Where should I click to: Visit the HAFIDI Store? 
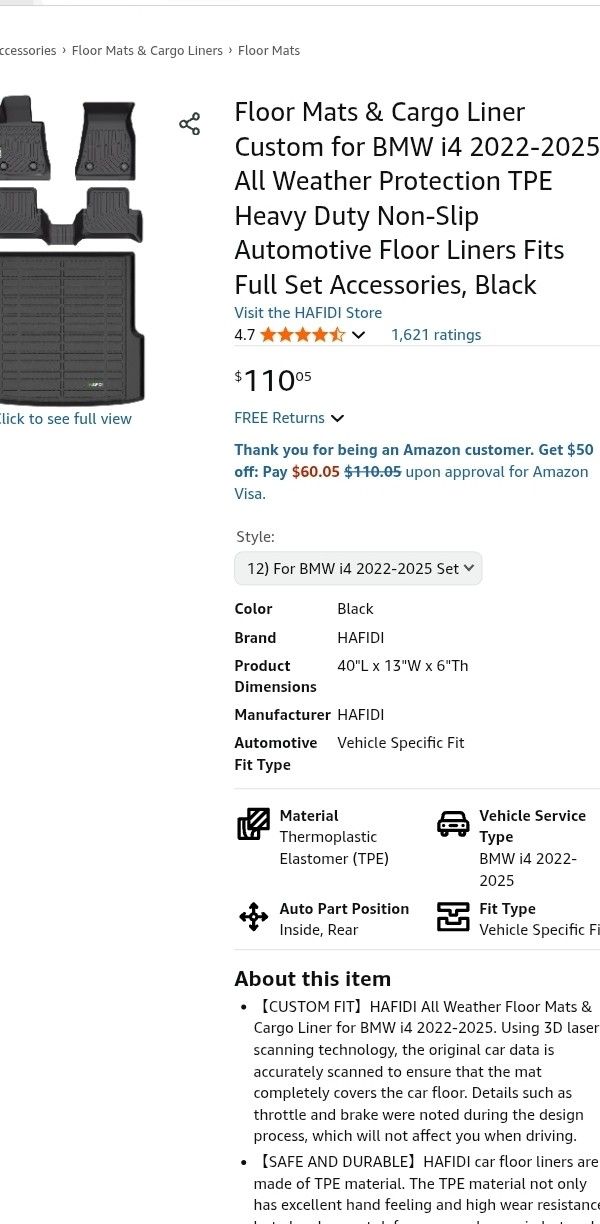(308, 313)
